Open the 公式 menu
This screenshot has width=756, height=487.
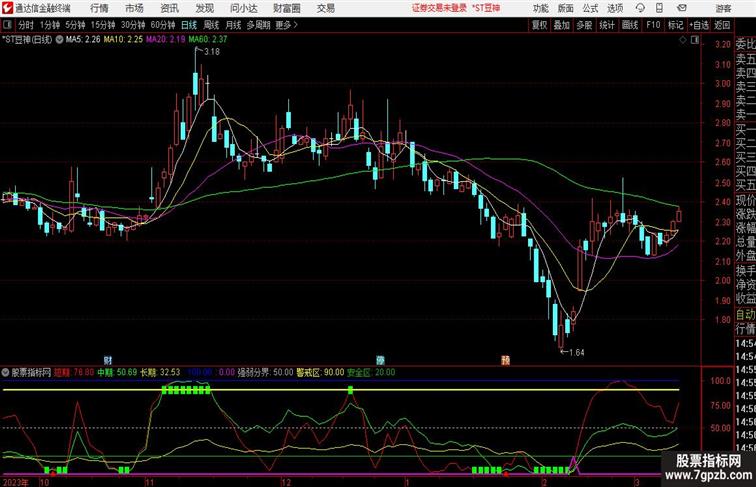point(590,8)
